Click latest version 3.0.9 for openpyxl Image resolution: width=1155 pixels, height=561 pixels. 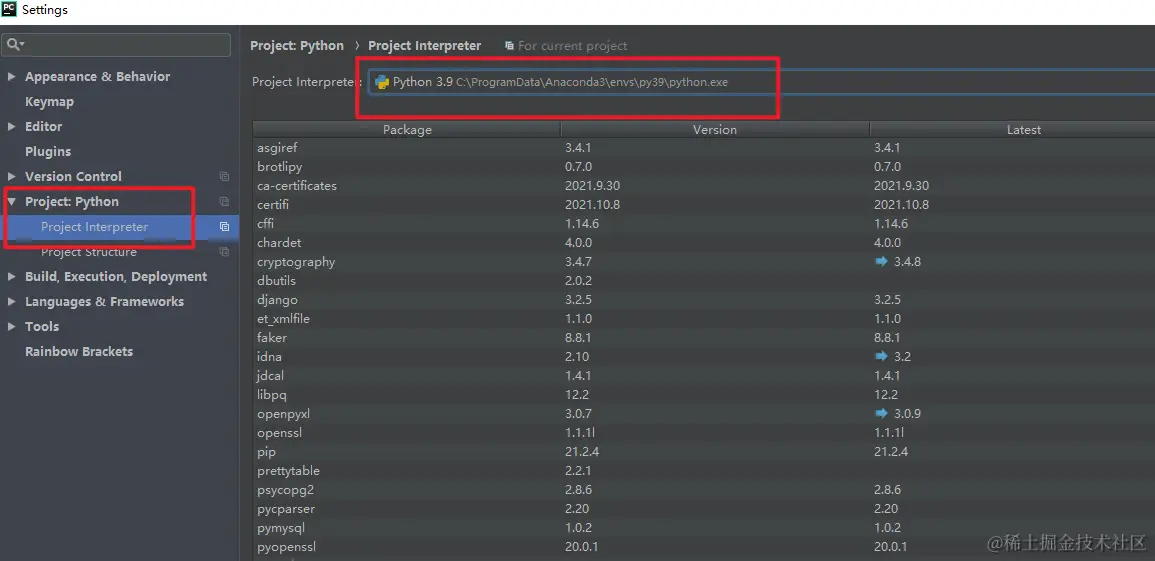click(907, 414)
